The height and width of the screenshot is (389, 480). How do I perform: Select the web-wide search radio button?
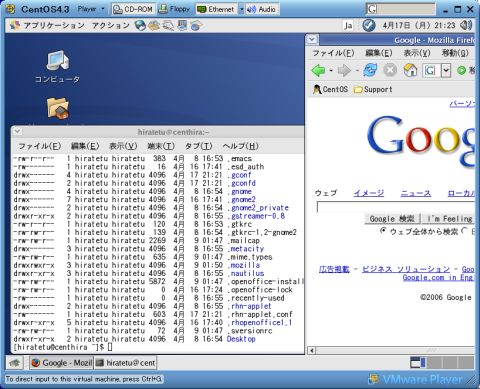coord(384,231)
